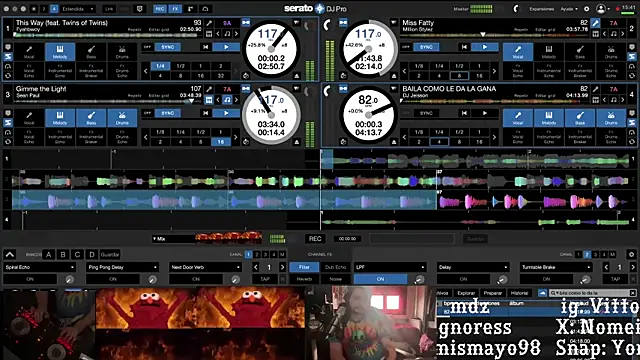Click the Guardar button
Viewport: 640px width, 360px height.
(110, 254)
